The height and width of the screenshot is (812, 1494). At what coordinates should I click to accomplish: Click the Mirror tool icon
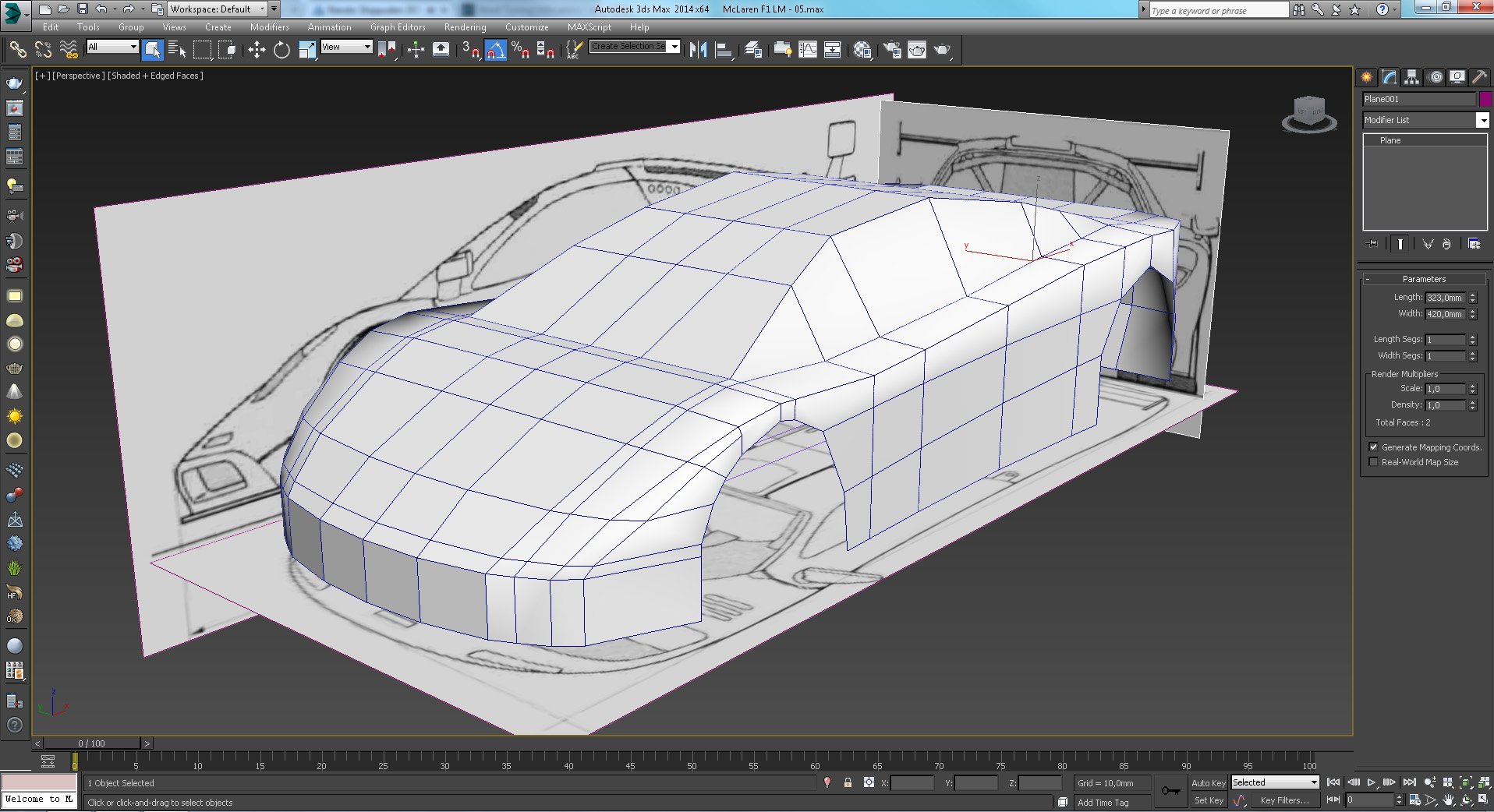(698, 50)
